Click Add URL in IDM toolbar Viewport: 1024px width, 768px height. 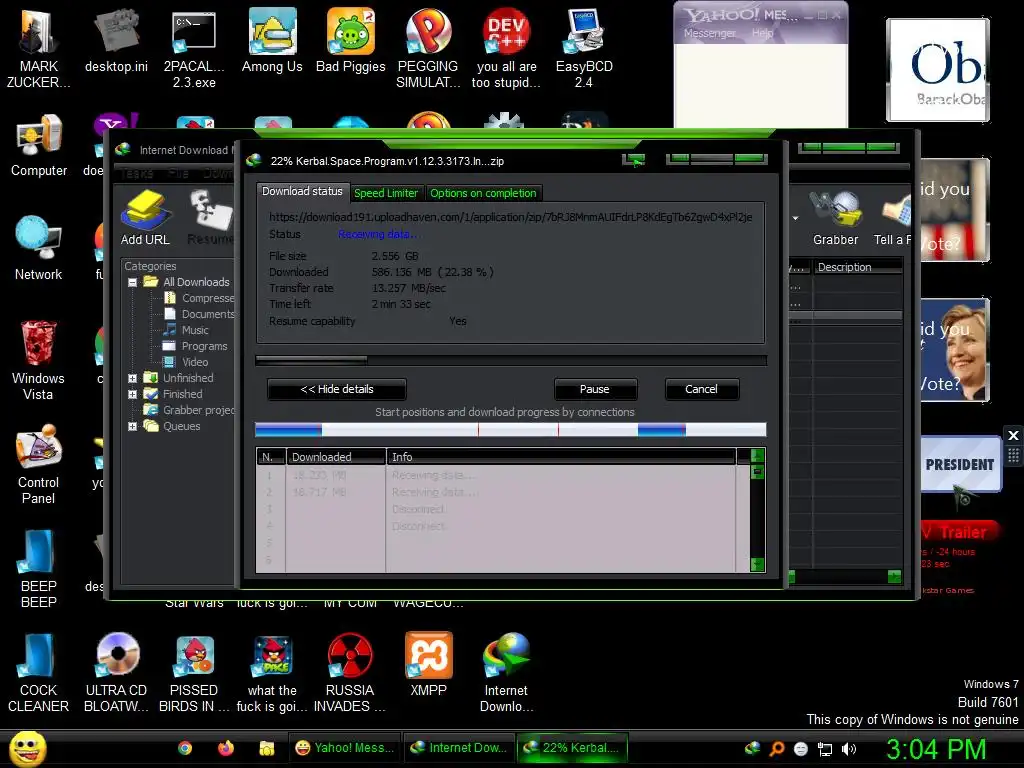(x=145, y=218)
